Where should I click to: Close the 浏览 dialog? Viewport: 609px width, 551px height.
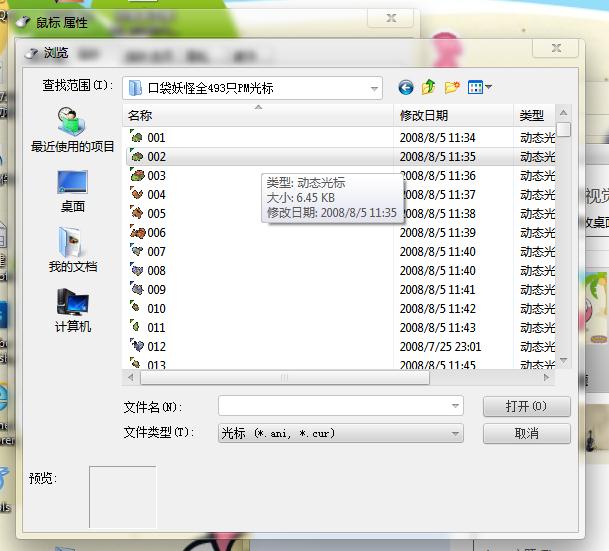click(x=557, y=48)
